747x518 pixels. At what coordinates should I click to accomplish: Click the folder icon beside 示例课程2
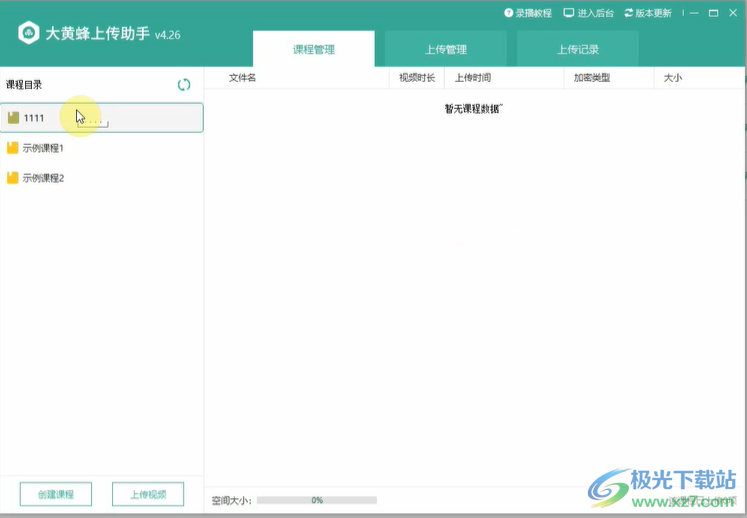[13, 178]
